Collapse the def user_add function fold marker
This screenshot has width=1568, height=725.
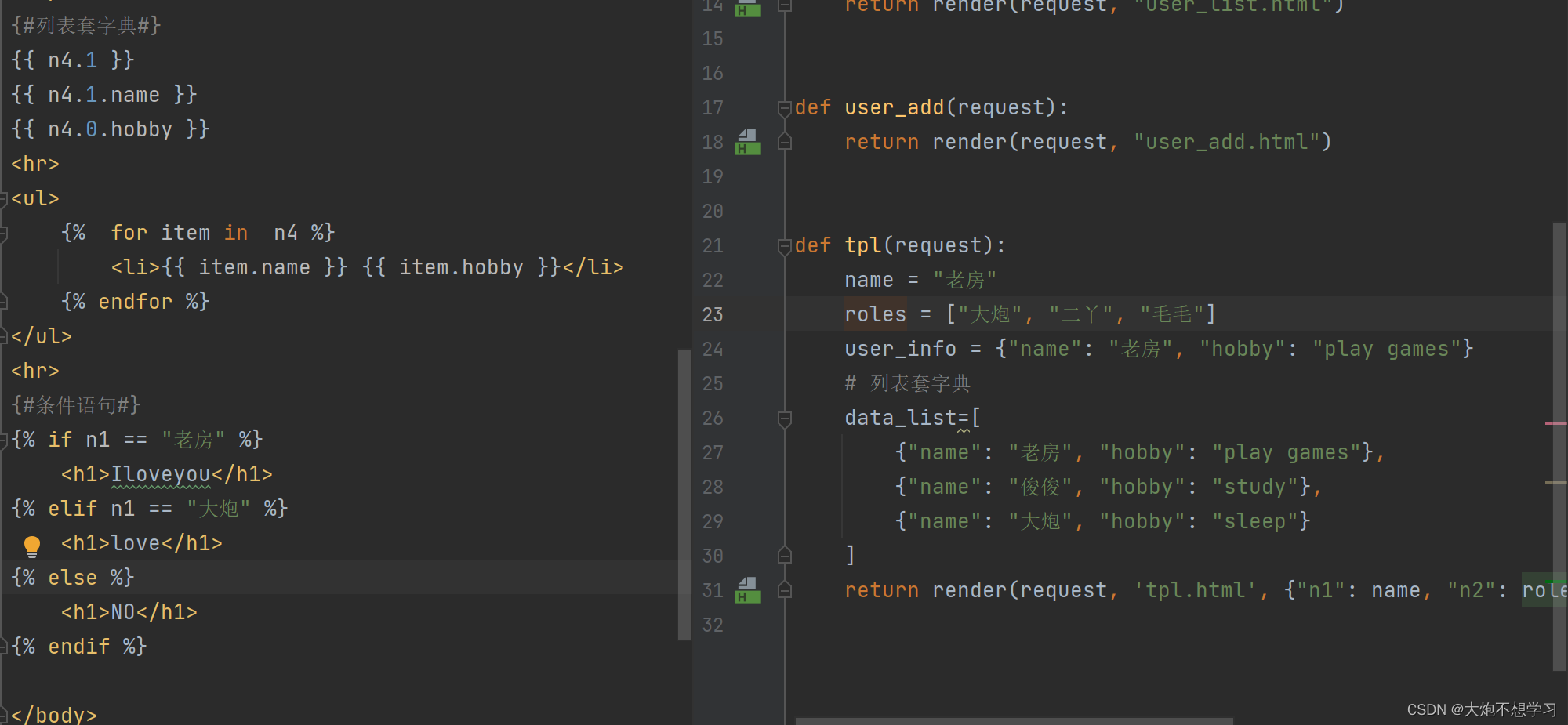[x=784, y=108]
